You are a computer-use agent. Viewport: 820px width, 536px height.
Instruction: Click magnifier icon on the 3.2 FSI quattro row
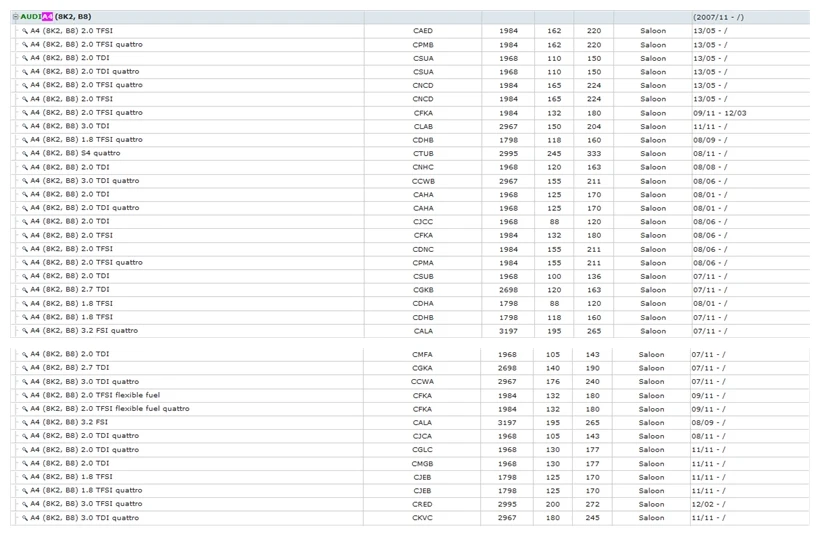(25, 330)
